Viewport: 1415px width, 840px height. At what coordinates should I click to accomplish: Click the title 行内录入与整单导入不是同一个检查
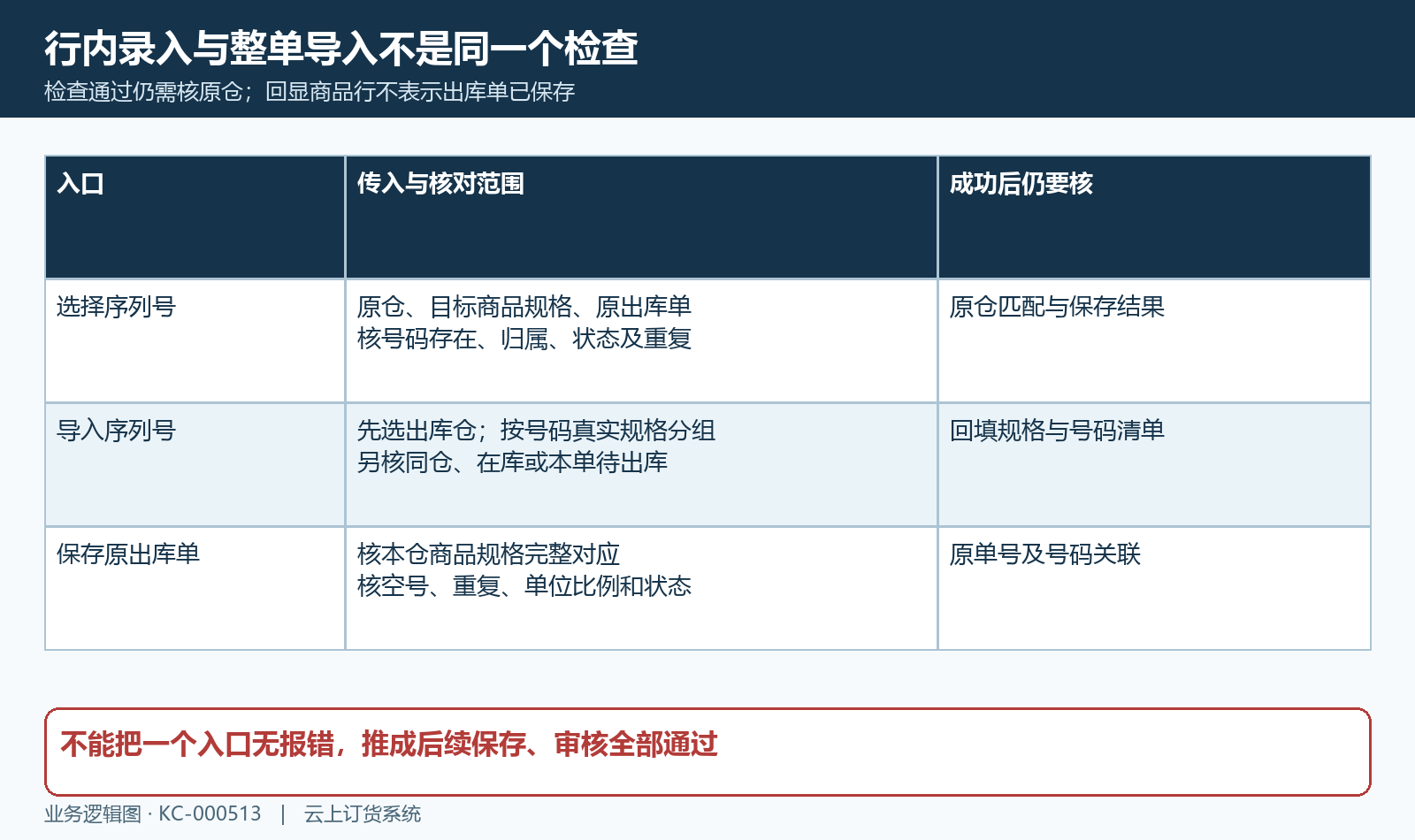[x=341, y=49]
